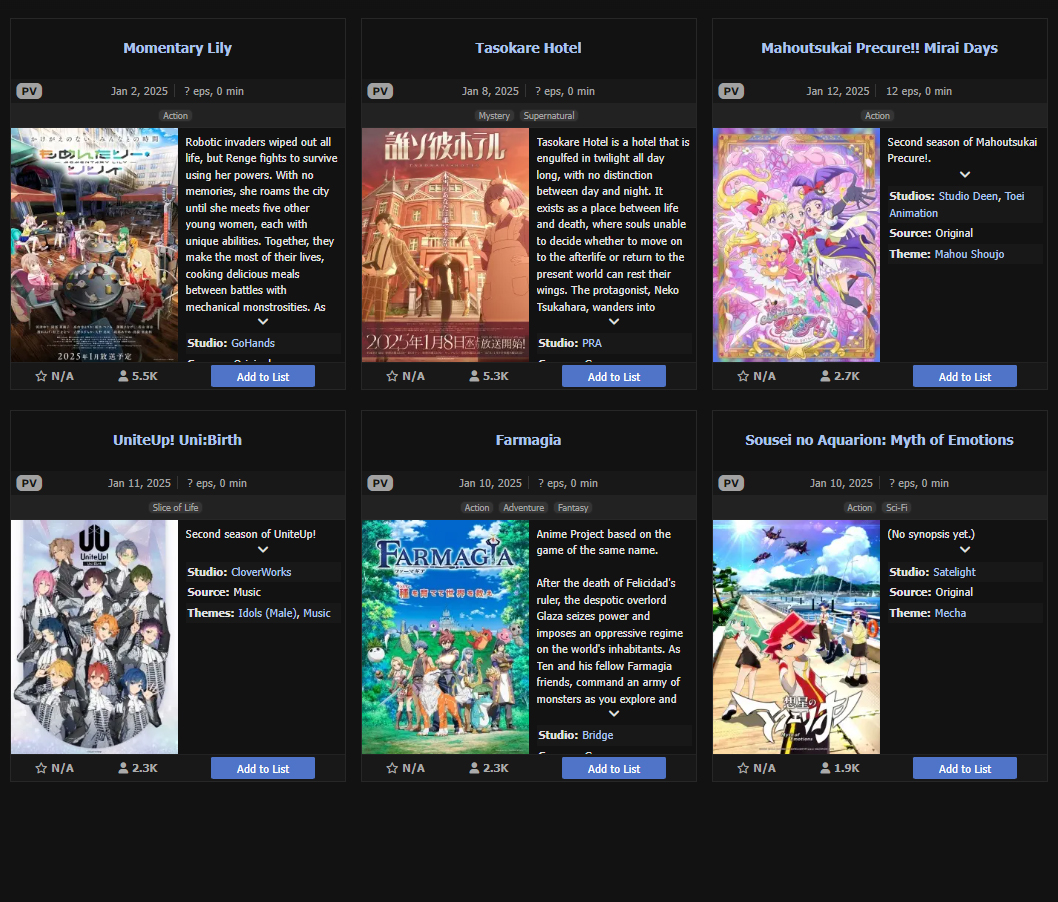Select the Sci-Fi genre tag
This screenshot has height=902, width=1058.
pos(897,508)
